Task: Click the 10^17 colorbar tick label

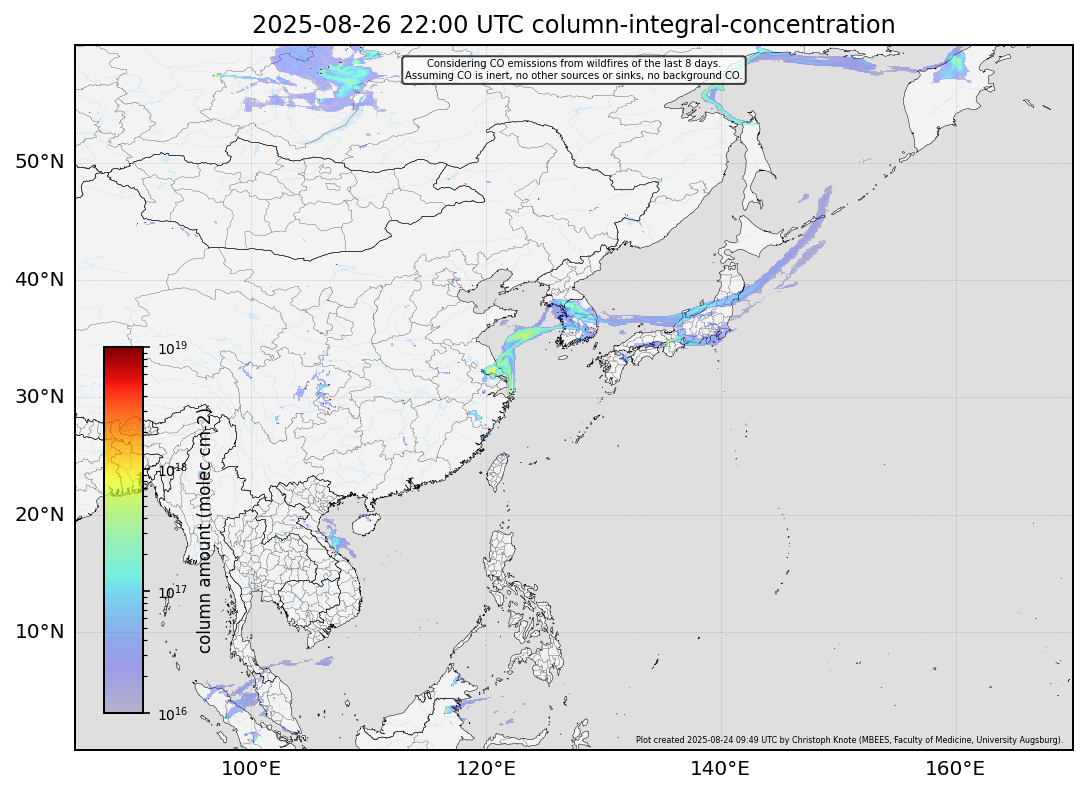Action: click(173, 592)
